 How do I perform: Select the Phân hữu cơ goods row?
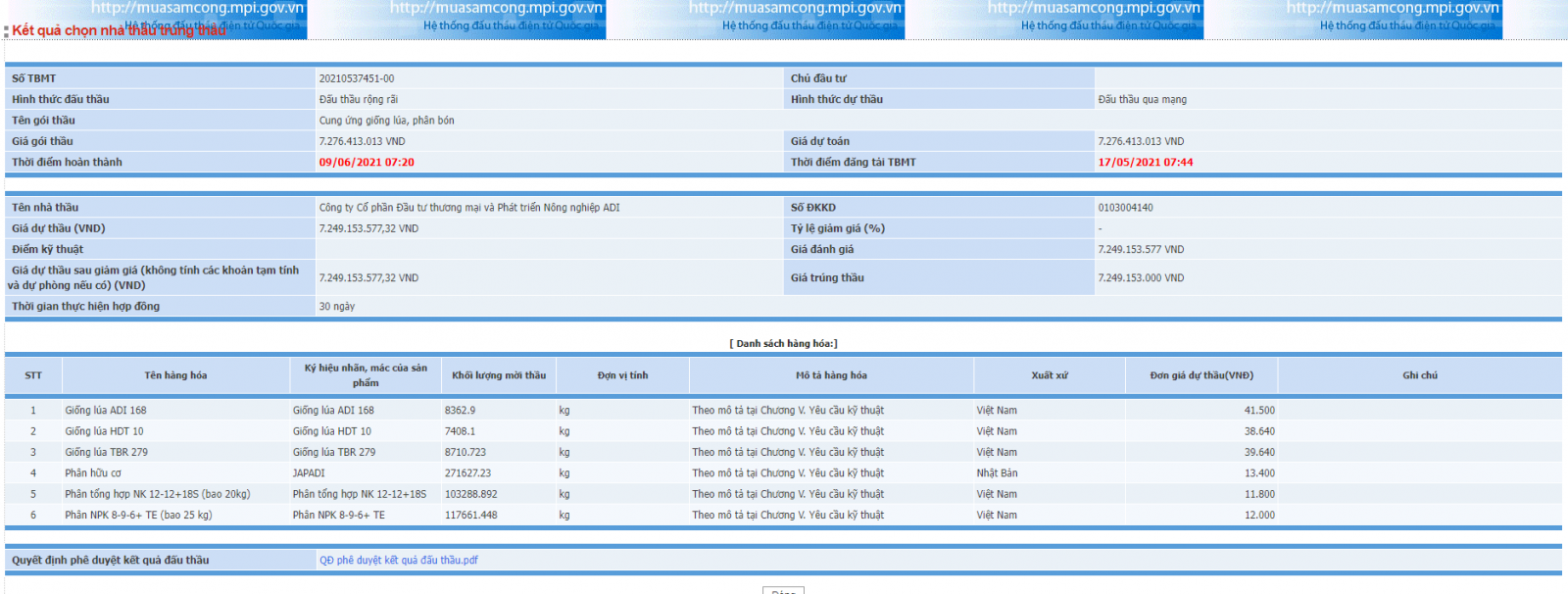pyautogui.click(x=93, y=473)
